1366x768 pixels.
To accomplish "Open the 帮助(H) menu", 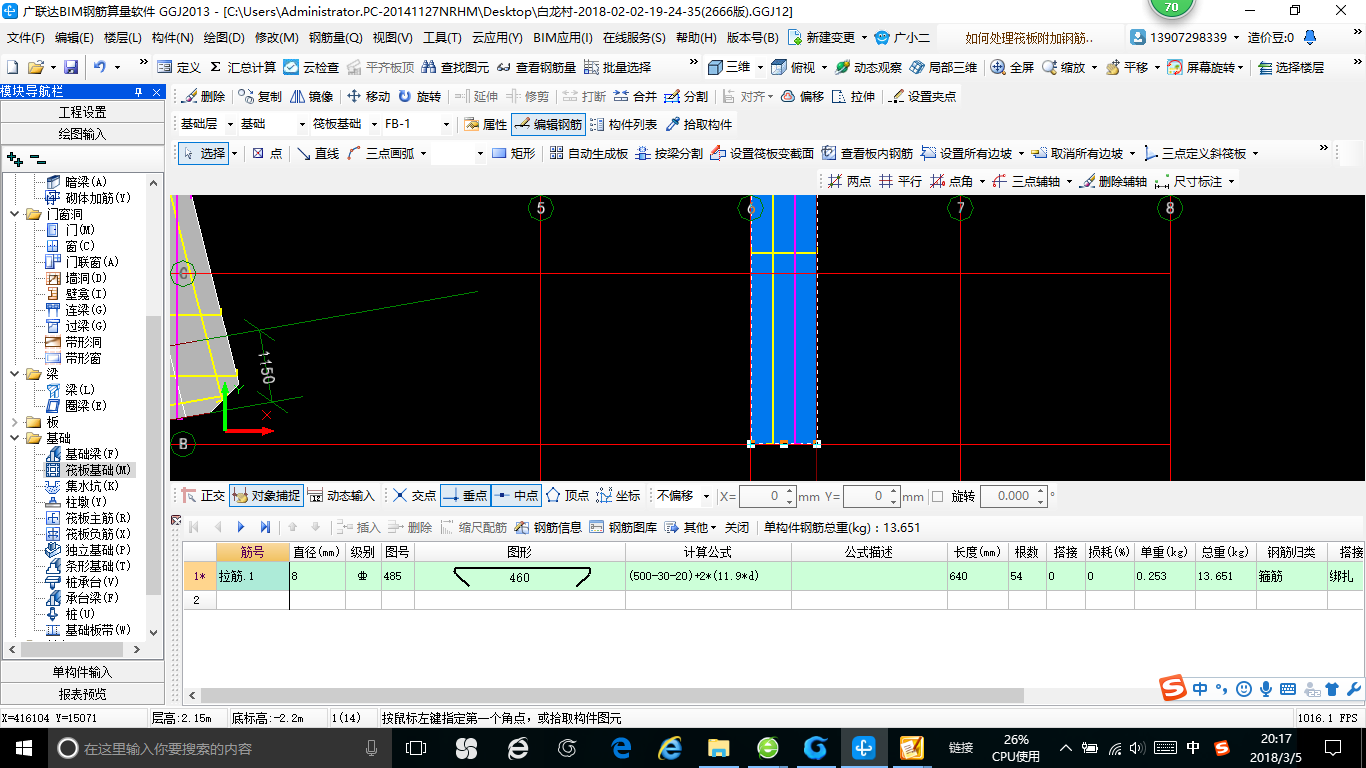I will click(696, 38).
